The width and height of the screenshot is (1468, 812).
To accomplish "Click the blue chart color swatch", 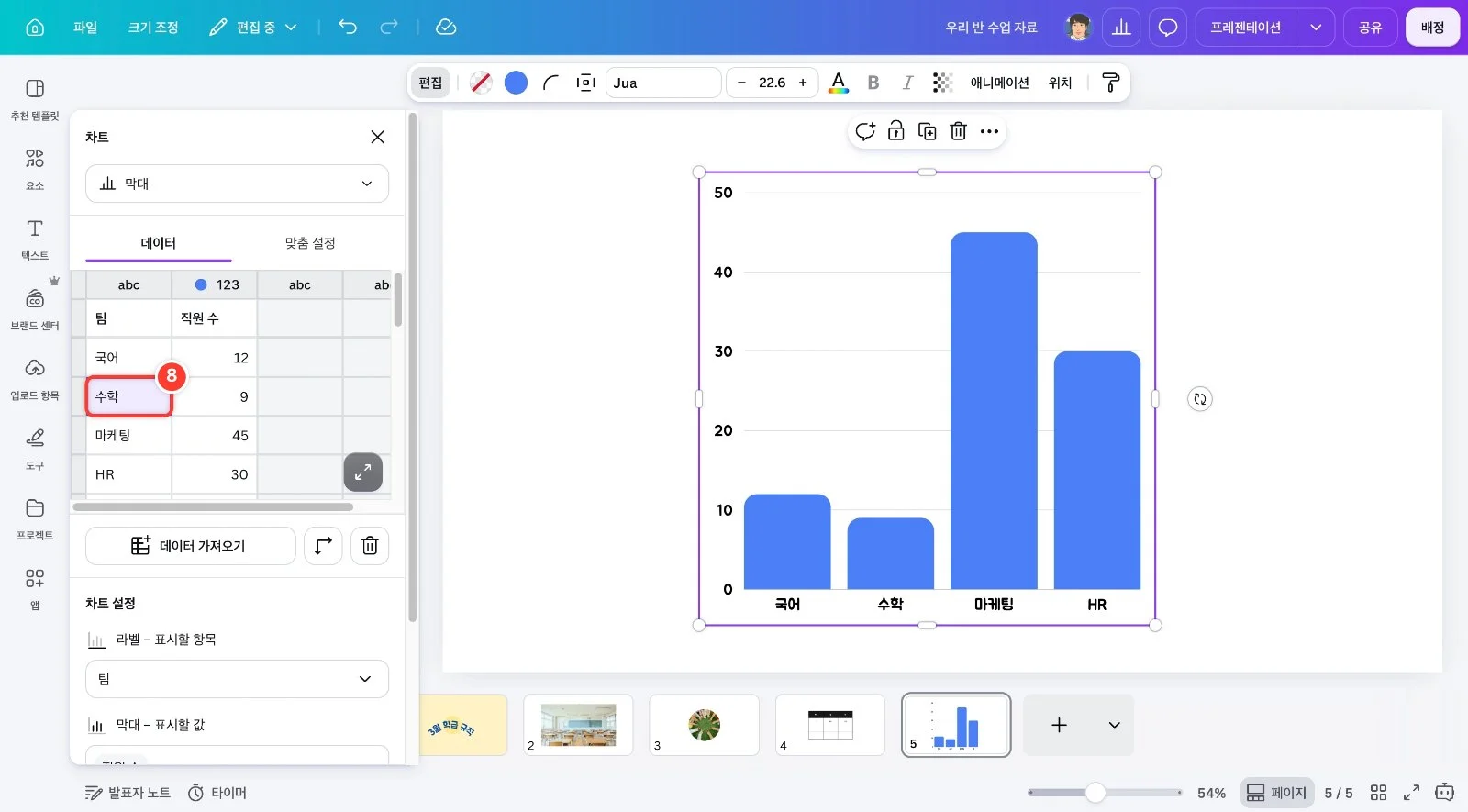I will click(x=516, y=83).
